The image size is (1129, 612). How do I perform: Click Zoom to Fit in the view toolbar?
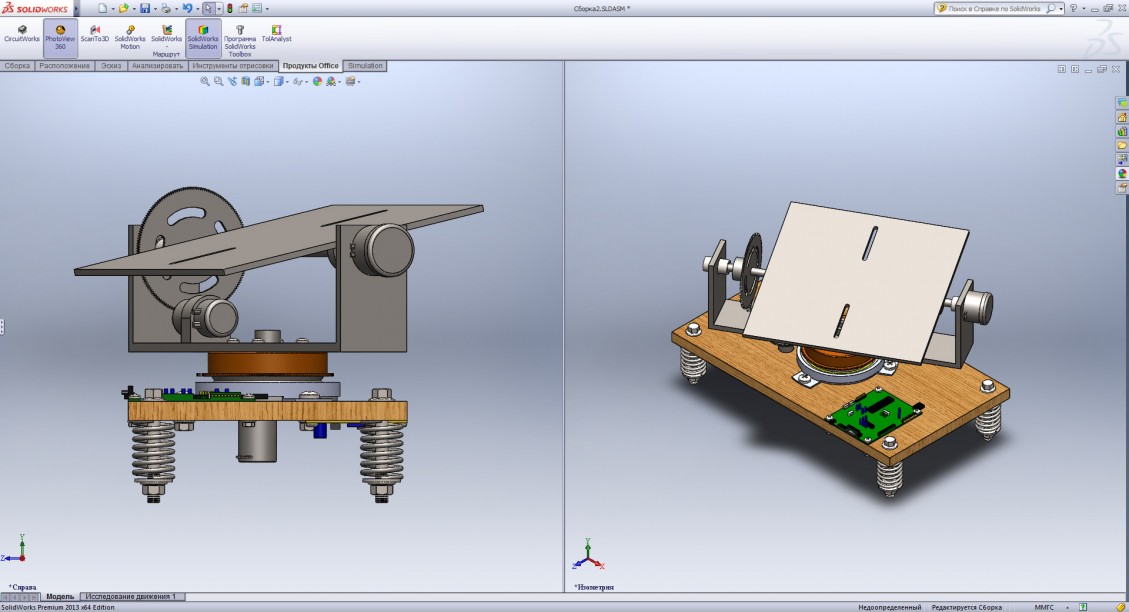point(205,81)
